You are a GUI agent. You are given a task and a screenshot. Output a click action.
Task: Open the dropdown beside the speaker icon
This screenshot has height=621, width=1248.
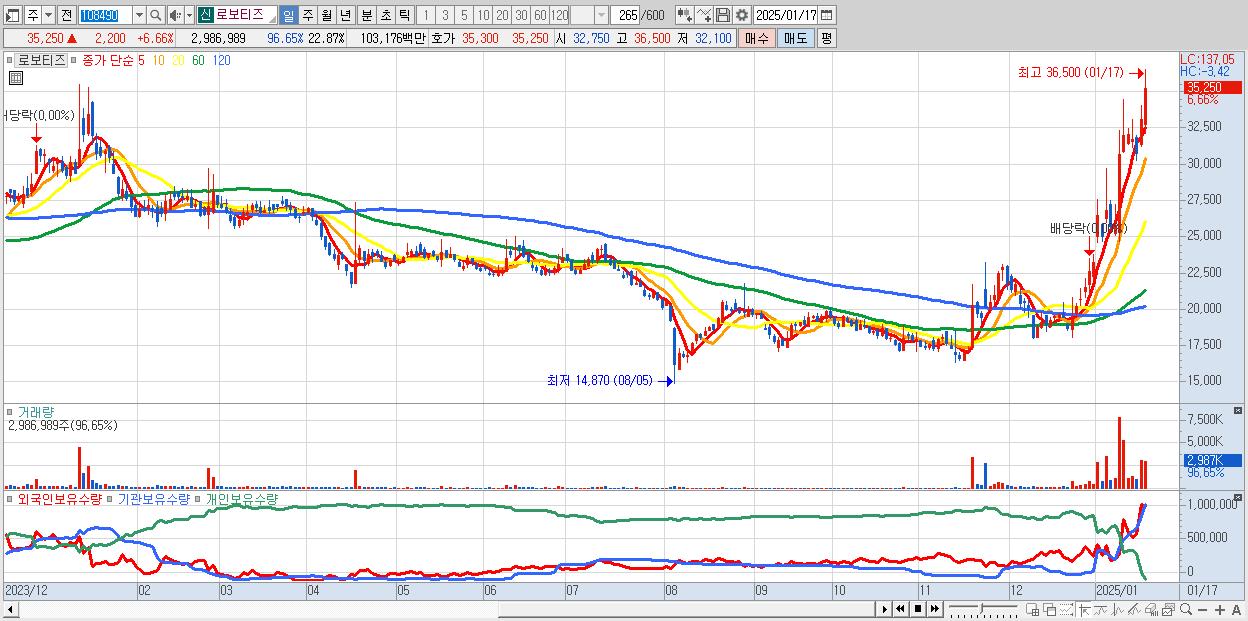[189, 15]
